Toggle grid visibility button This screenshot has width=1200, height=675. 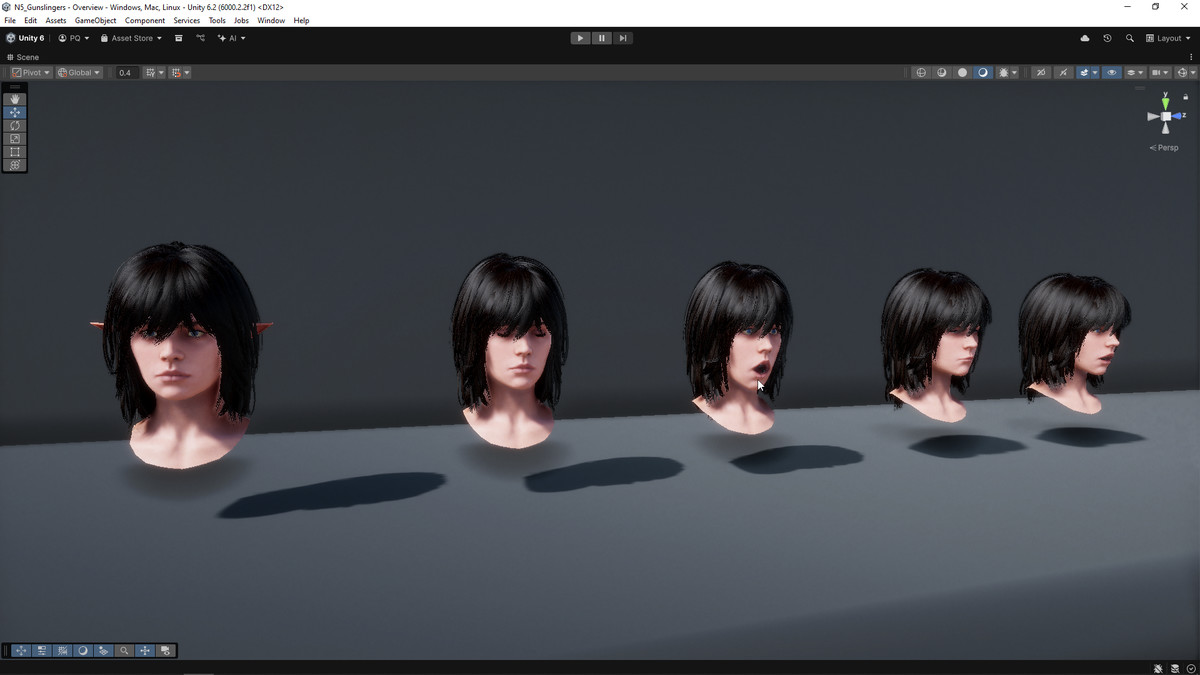pos(150,72)
